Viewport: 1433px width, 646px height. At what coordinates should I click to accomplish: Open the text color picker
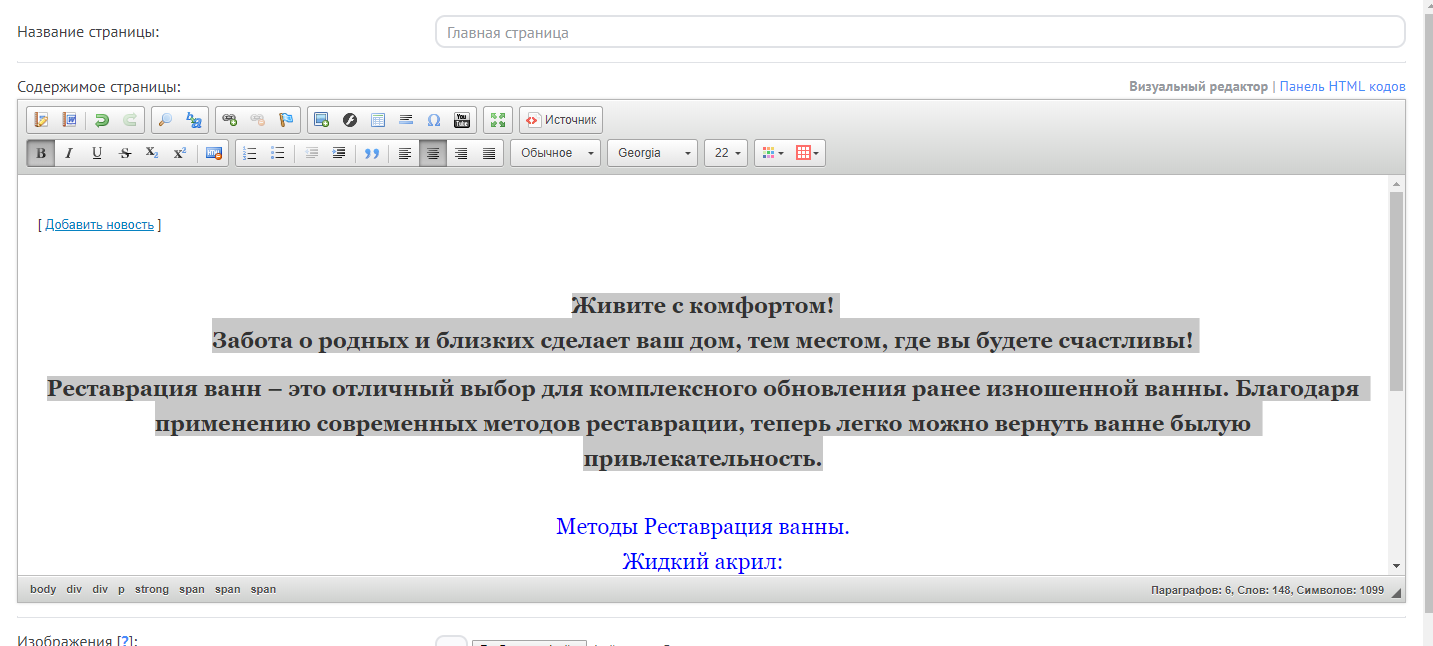pos(772,153)
